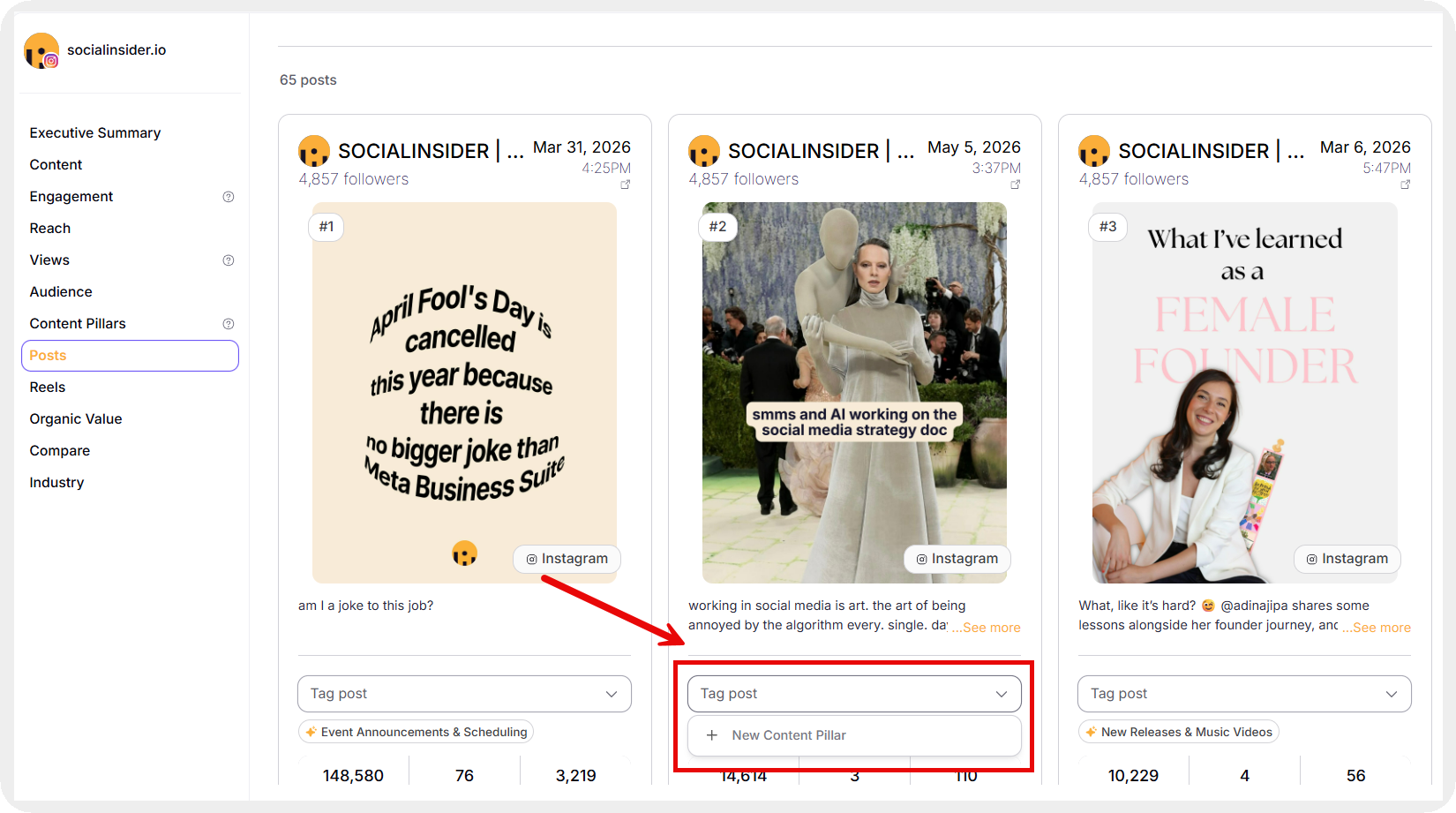Expand Tag post dropdown on female founder post
This screenshot has width=1456, height=813.
(1244, 694)
